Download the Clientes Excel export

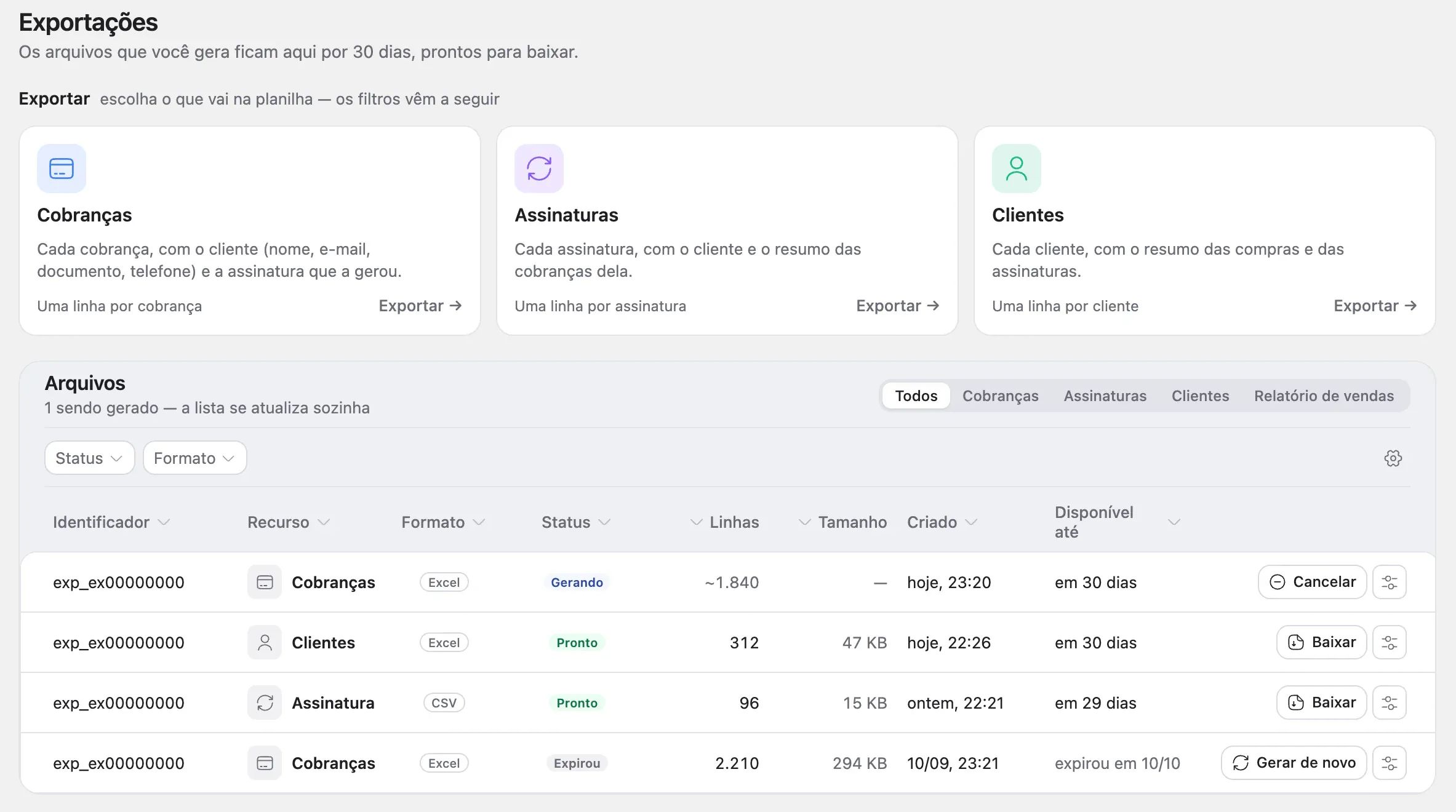[1321, 642]
